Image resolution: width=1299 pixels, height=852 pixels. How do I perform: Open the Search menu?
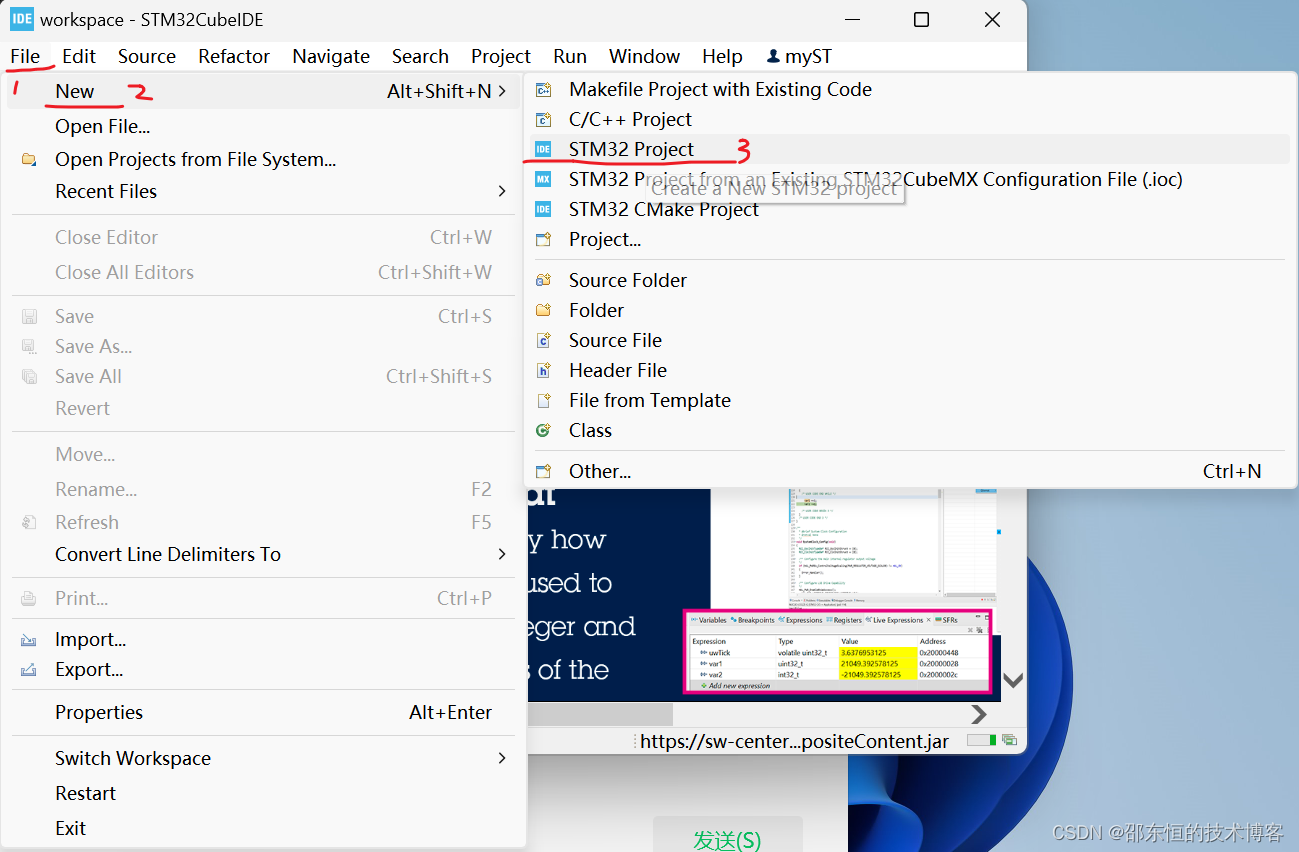pos(420,56)
